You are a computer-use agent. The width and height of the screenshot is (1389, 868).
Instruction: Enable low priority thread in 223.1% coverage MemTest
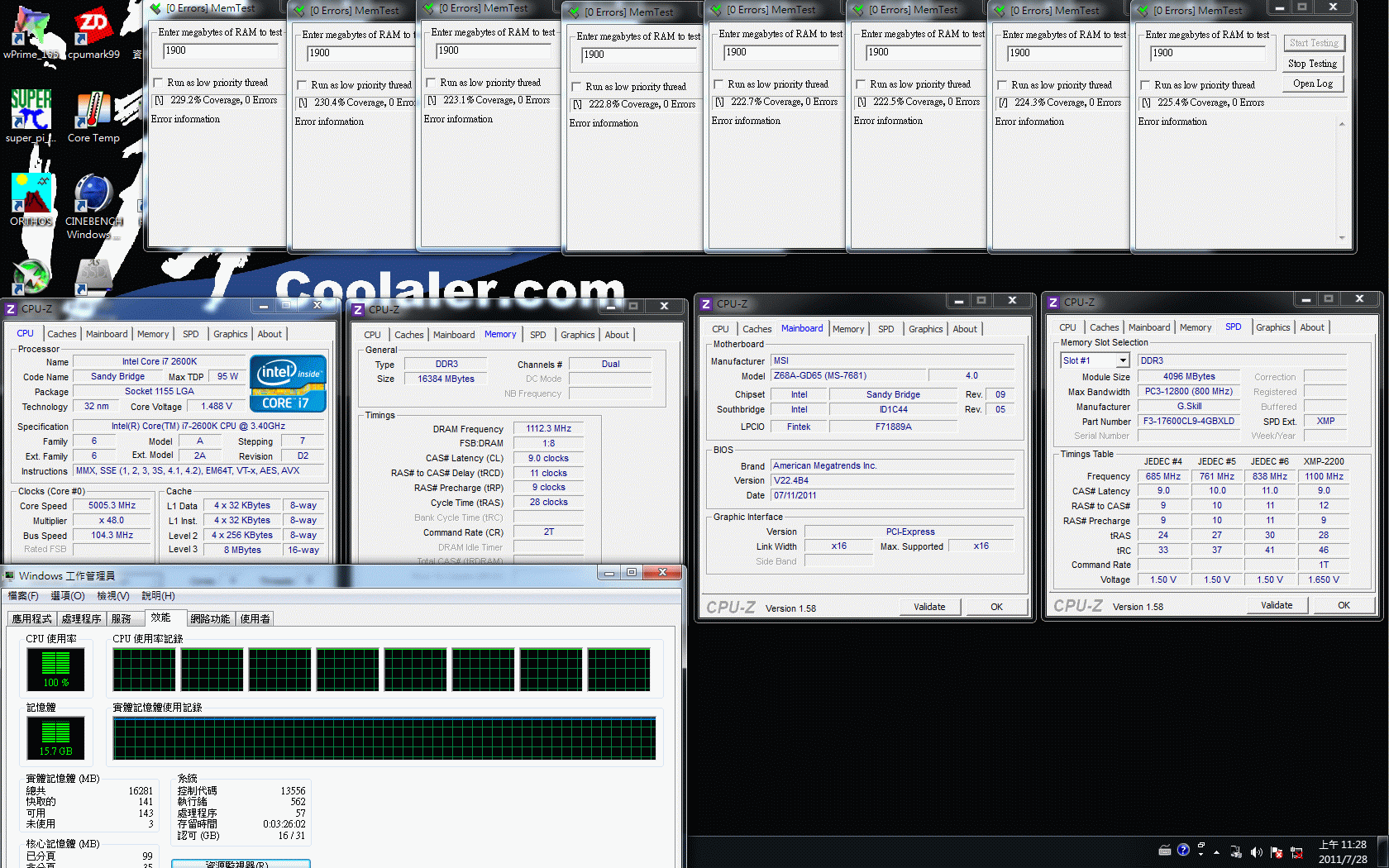[432, 83]
